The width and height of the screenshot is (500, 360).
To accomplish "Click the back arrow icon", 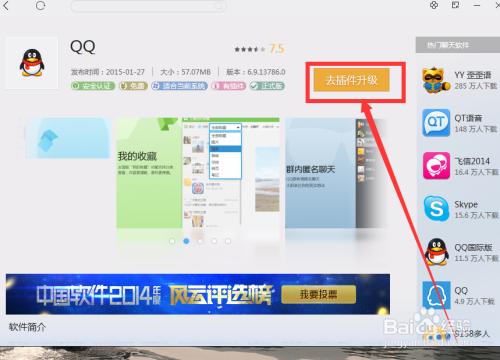I will [6, 5].
